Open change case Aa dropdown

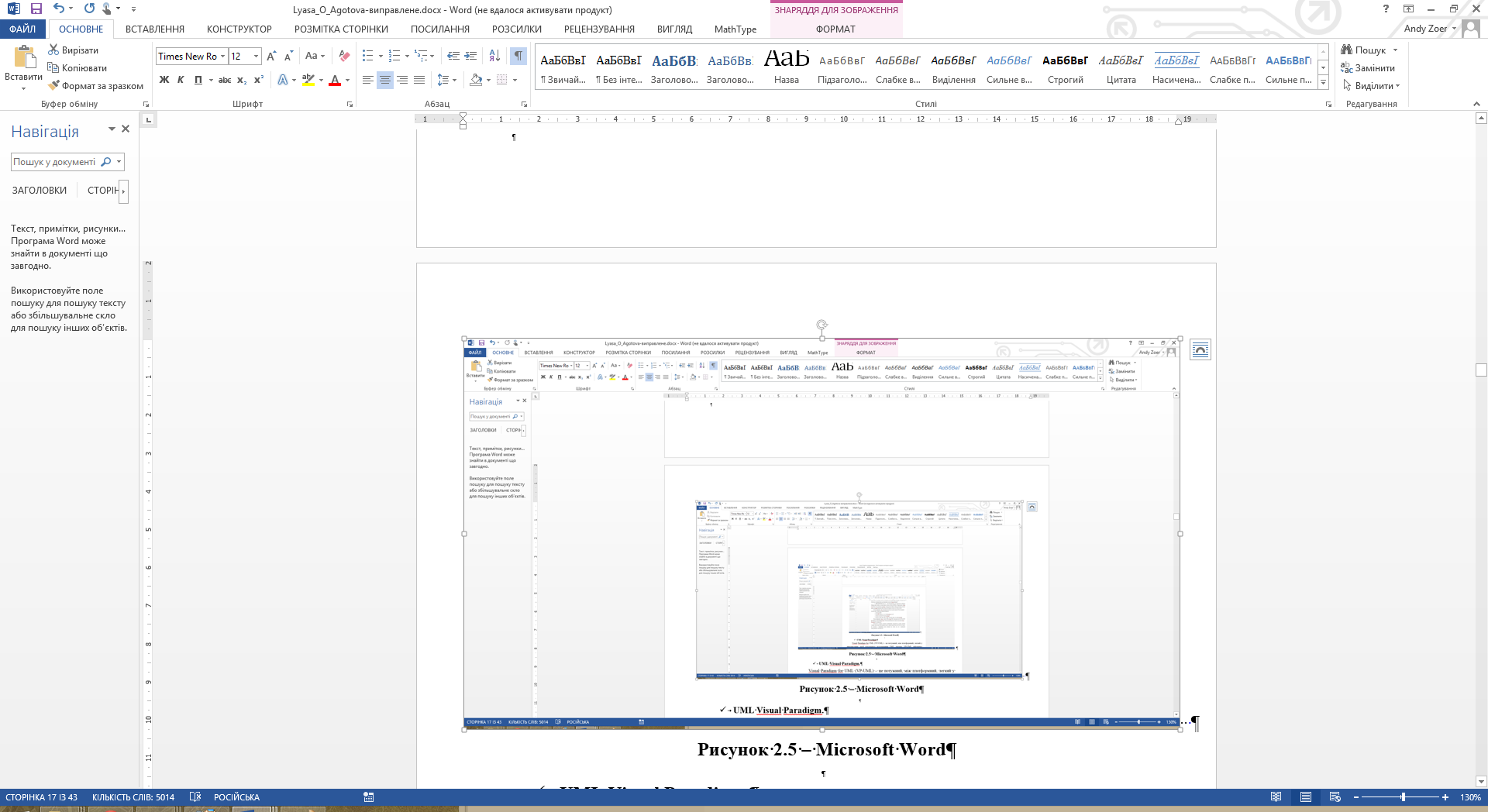pyautogui.click(x=315, y=56)
